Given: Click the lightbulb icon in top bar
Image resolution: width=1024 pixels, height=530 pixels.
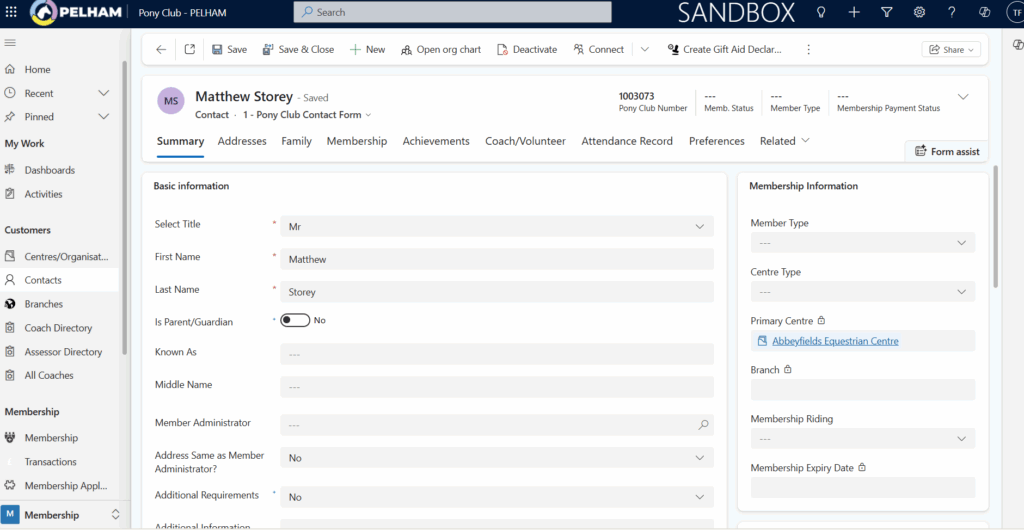Looking at the screenshot, I should (821, 12).
